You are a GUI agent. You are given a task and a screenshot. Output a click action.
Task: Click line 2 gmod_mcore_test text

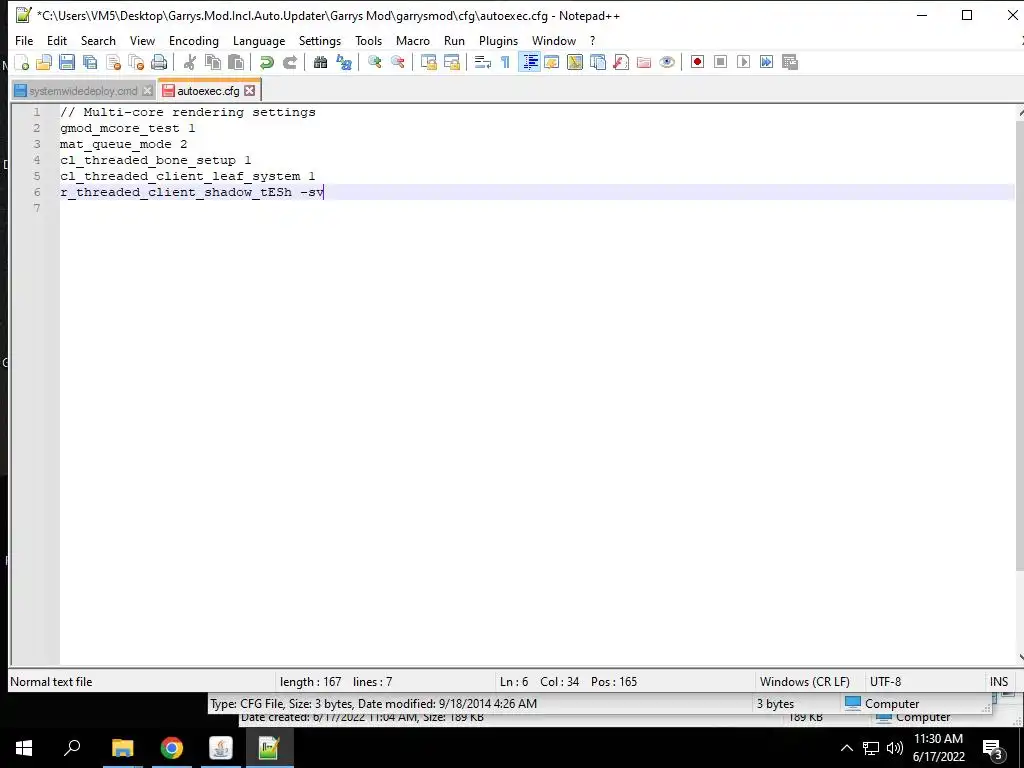(127, 128)
